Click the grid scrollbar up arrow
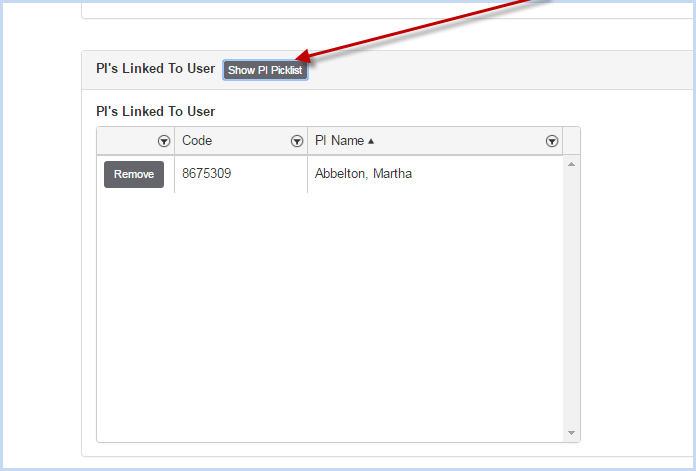The width and height of the screenshot is (696, 471). point(571,164)
